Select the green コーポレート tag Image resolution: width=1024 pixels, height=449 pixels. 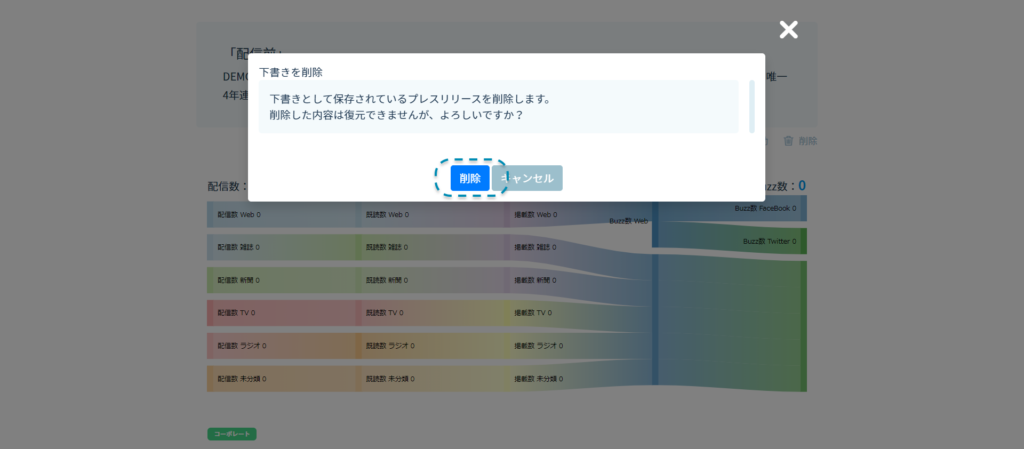[232, 434]
